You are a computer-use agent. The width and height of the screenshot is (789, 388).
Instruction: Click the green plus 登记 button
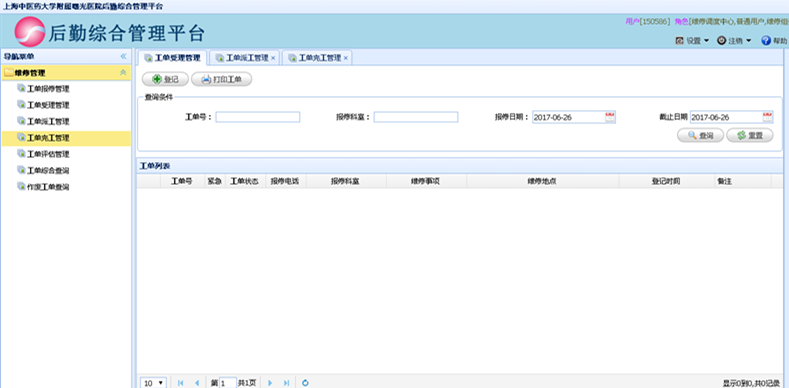(166, 80)
